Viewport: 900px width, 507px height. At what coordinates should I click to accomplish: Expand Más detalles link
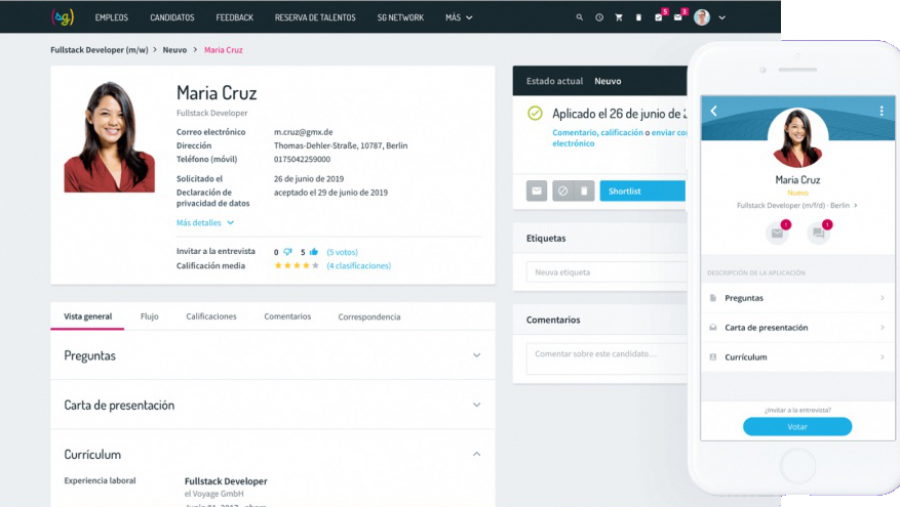(x=205, y=223)
